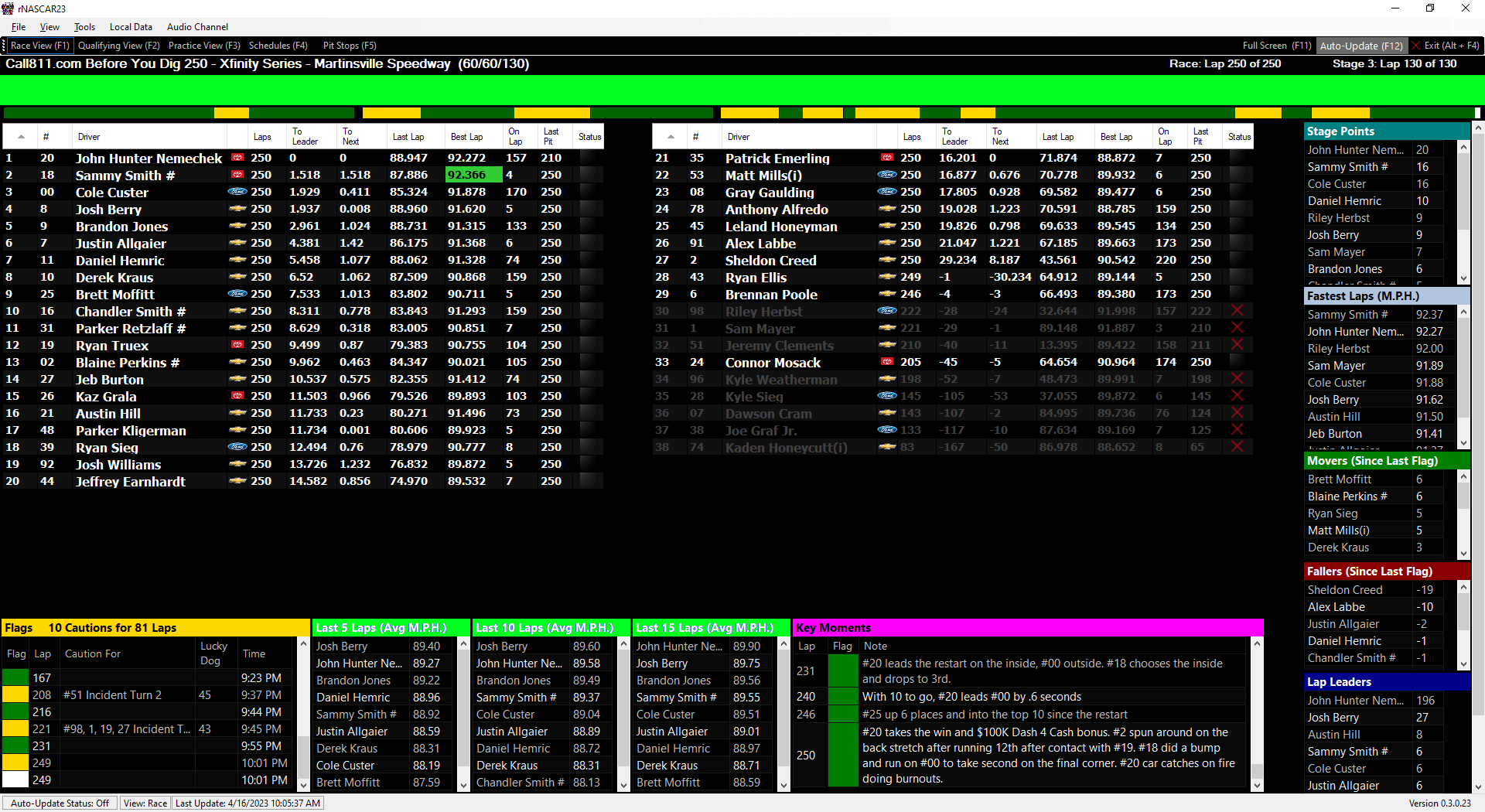Open the Tools menu
The image size is (1485, 812).
pyautogui.click(x=84, y=27)
